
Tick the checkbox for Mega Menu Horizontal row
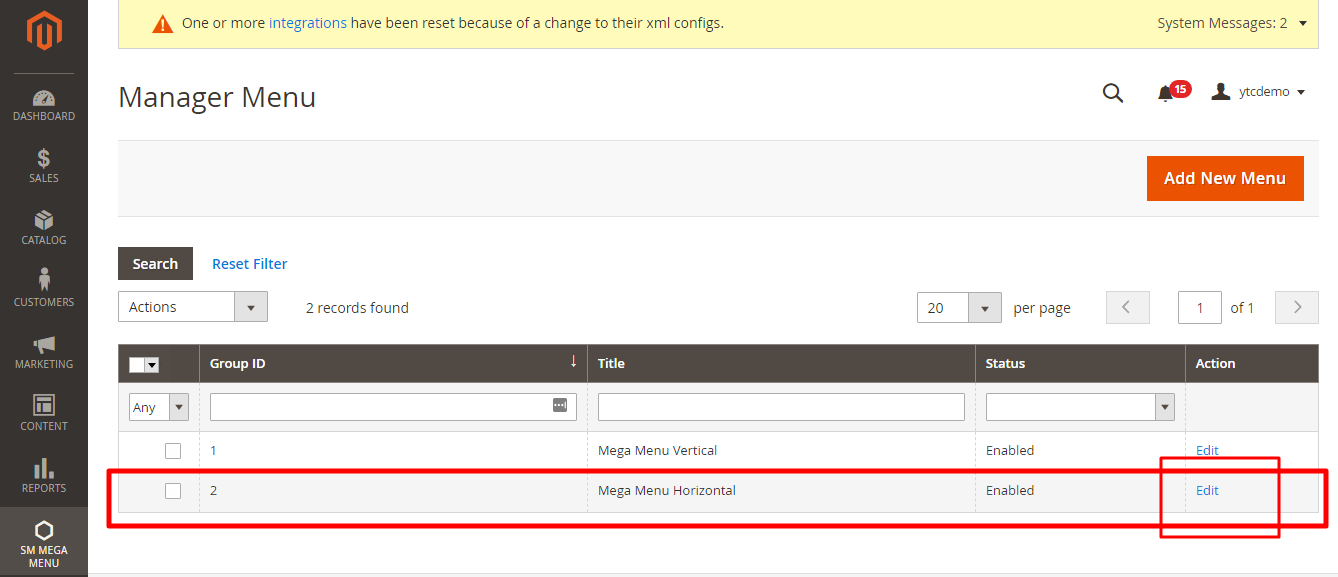[x=173, y=491]
